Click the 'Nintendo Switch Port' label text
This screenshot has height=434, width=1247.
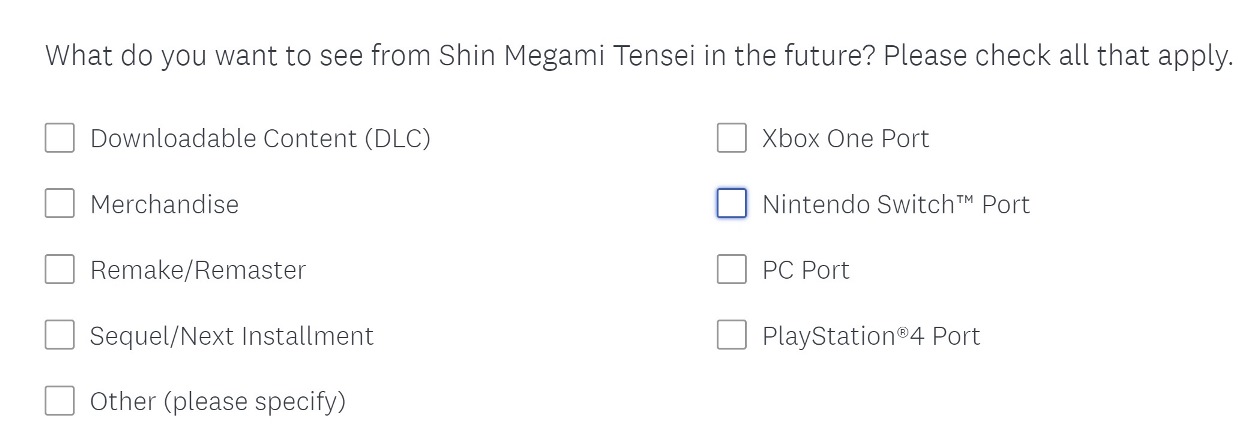click(x=895, y=204)
